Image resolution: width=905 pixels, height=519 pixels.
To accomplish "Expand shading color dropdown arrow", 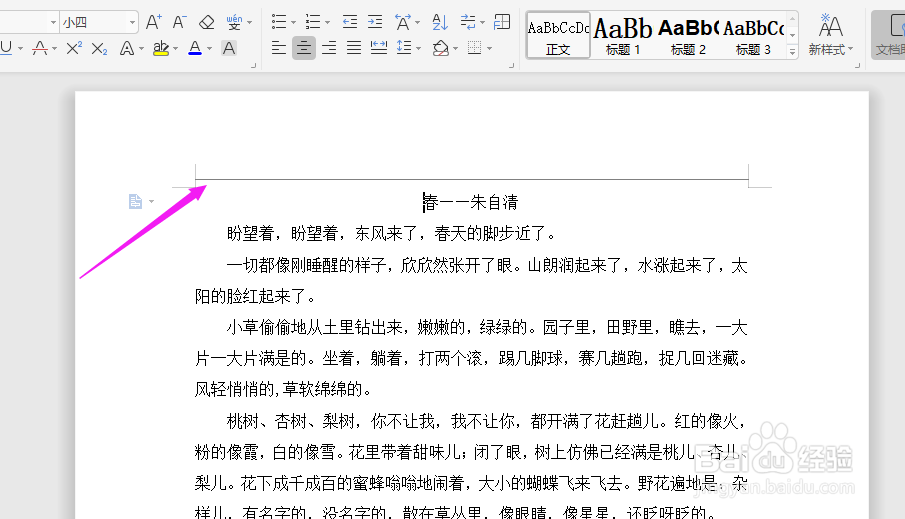I will pyautogui.click(x=455, y=48).
